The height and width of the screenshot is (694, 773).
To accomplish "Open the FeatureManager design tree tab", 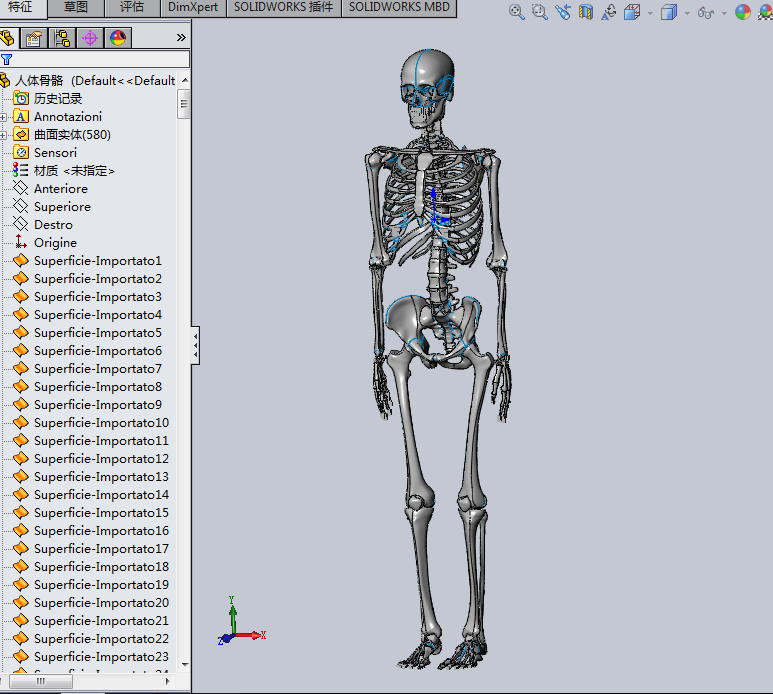I will pyautogui.click(x=7, y=38).
